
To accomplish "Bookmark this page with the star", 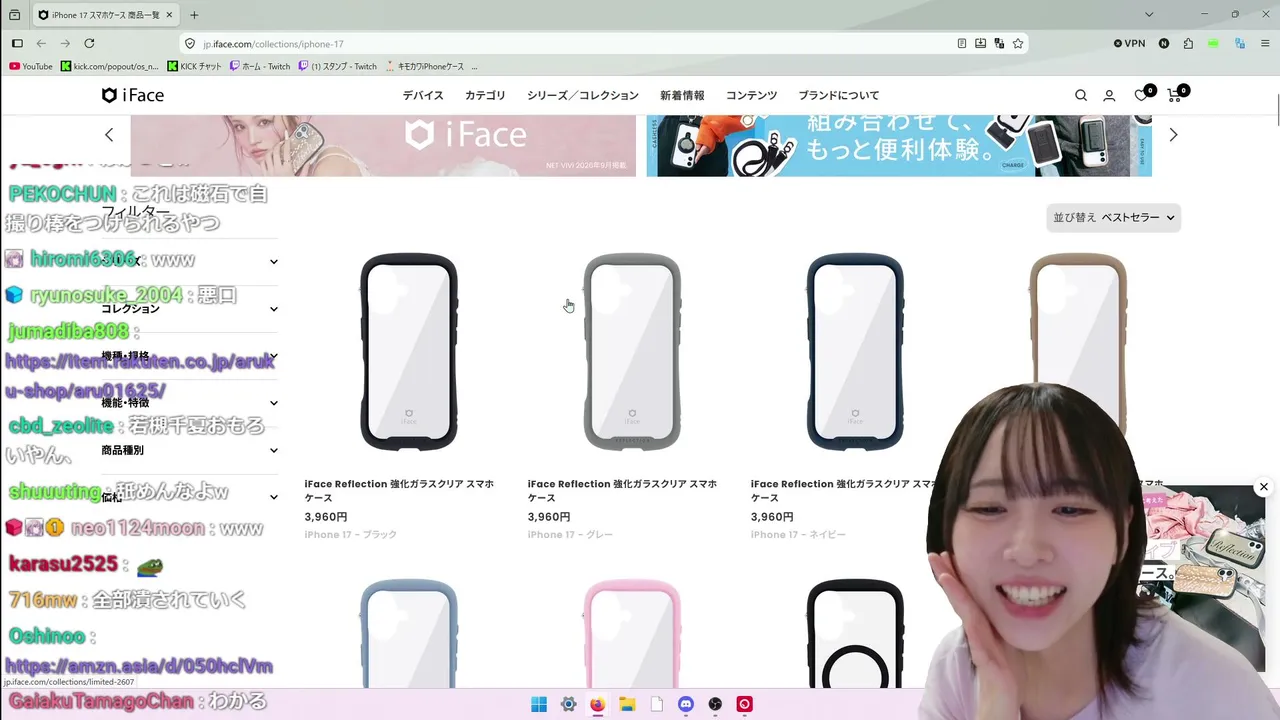I will [x=1018, y=44].
